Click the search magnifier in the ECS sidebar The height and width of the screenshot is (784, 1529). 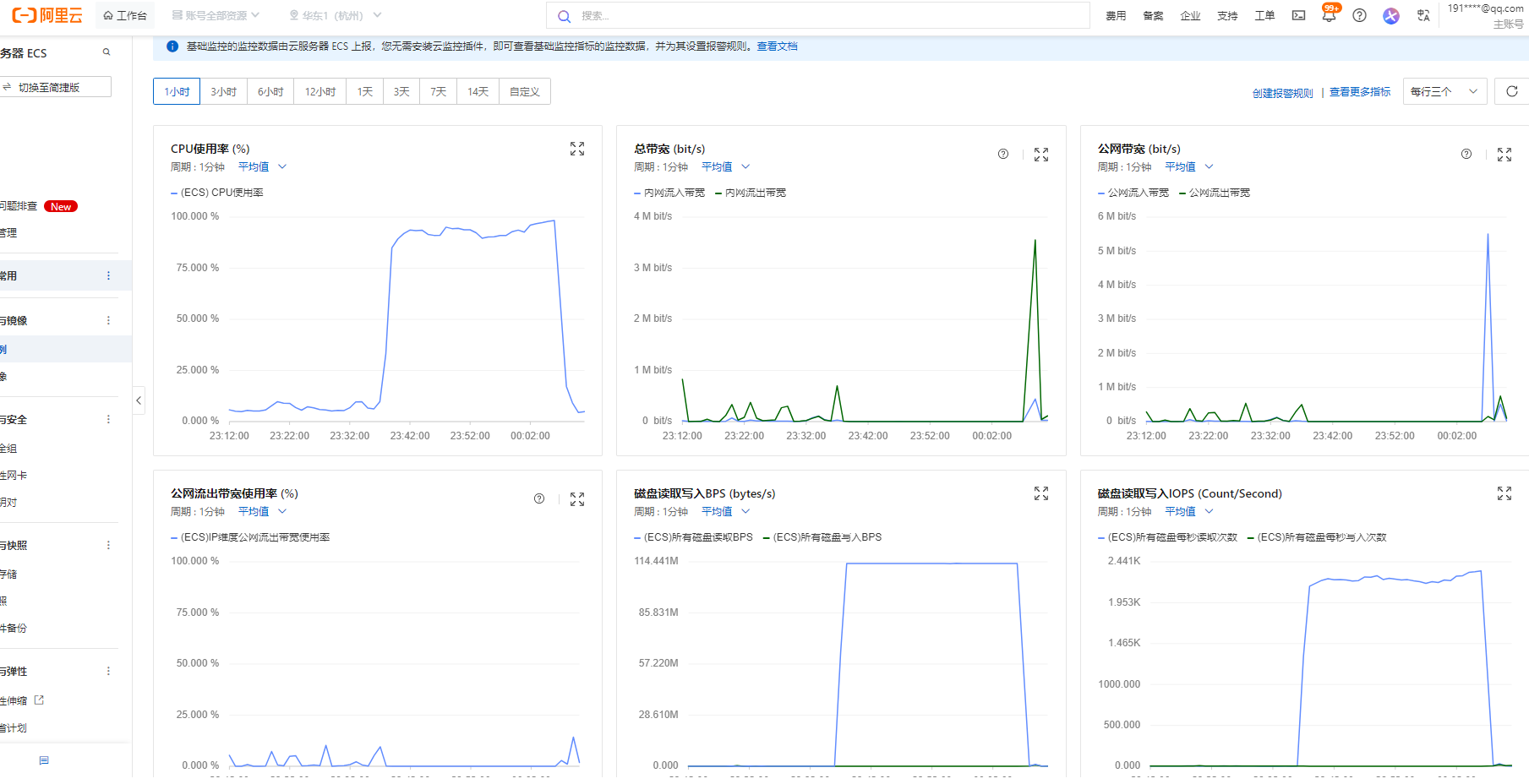click(106, 52)
